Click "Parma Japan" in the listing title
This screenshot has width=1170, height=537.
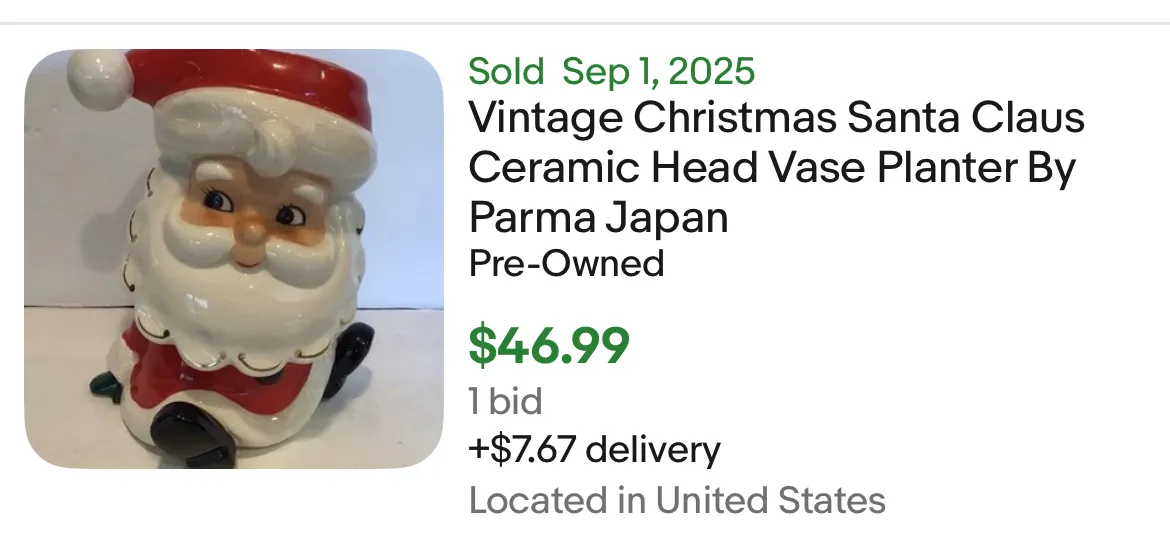click(598, 217)
